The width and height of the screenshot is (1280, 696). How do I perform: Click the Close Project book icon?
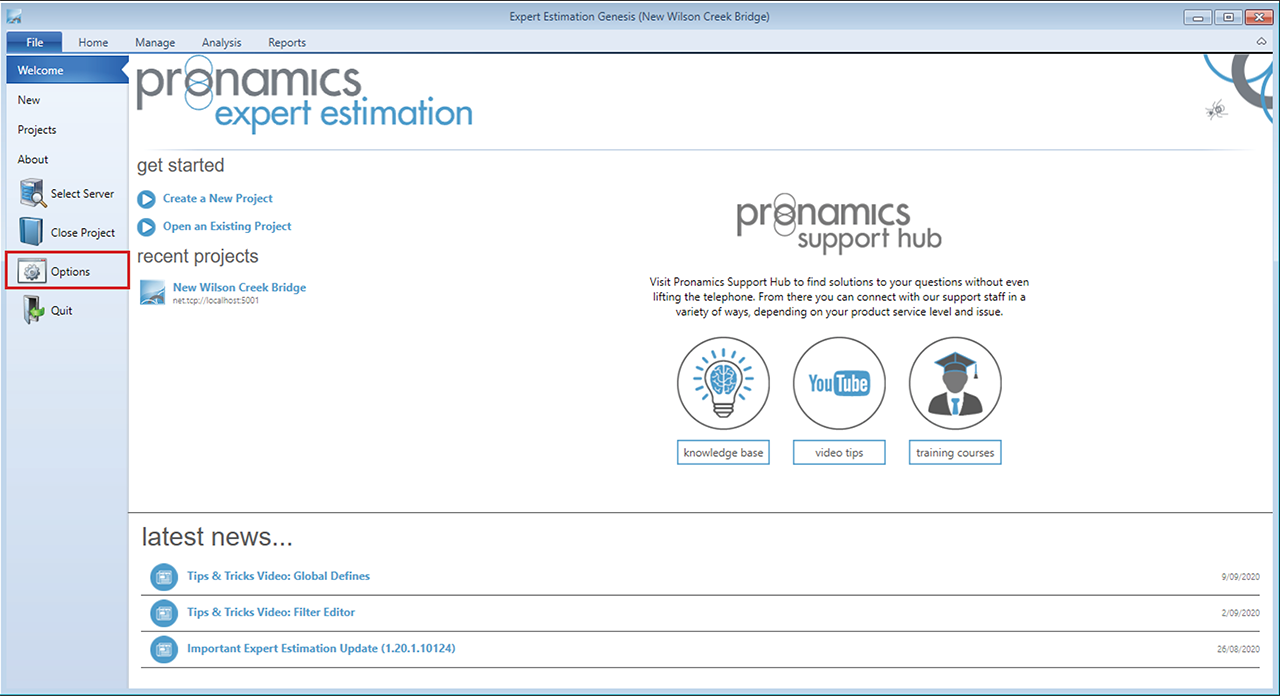pyautogui.click(x=34, y=232)
